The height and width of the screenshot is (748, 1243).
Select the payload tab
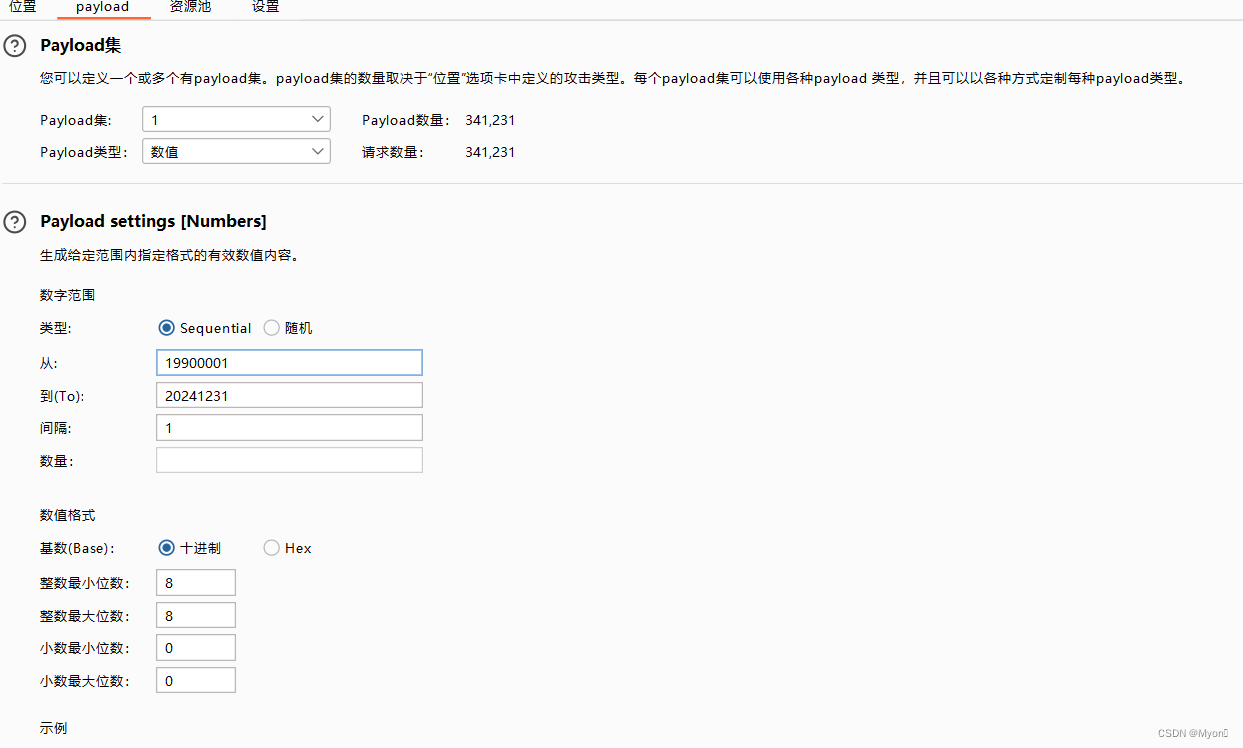pos(103,7)
